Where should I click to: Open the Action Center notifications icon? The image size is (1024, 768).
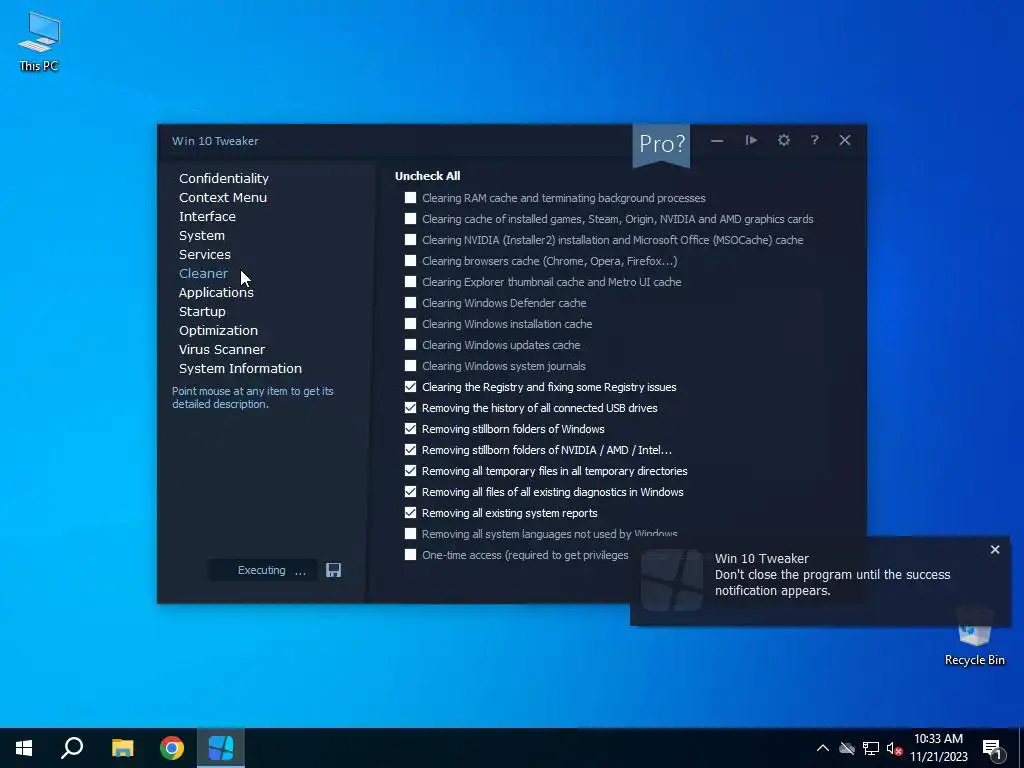[x=993, y=749]
